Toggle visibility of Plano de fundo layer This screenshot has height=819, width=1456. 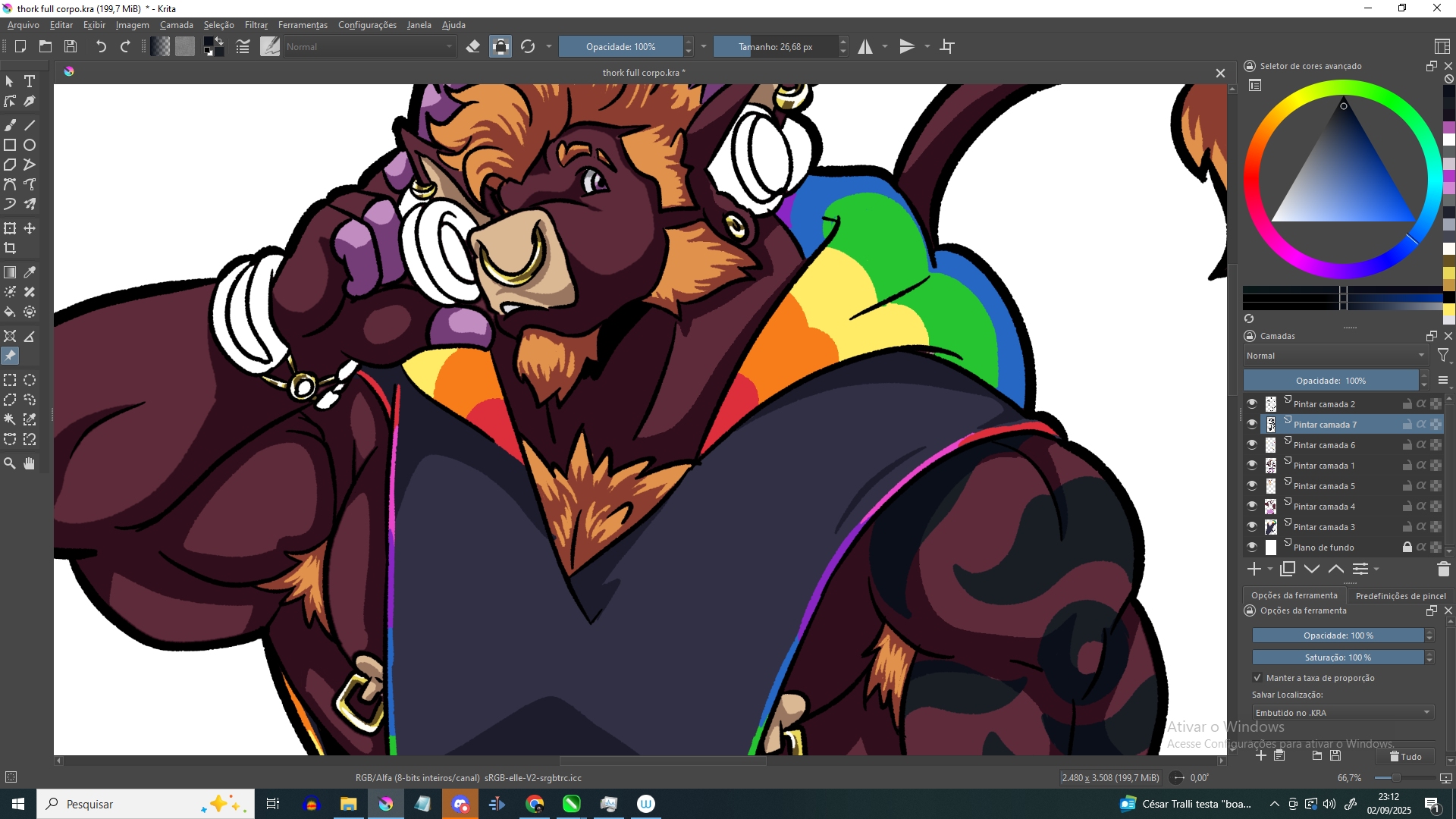(1252, 548)
